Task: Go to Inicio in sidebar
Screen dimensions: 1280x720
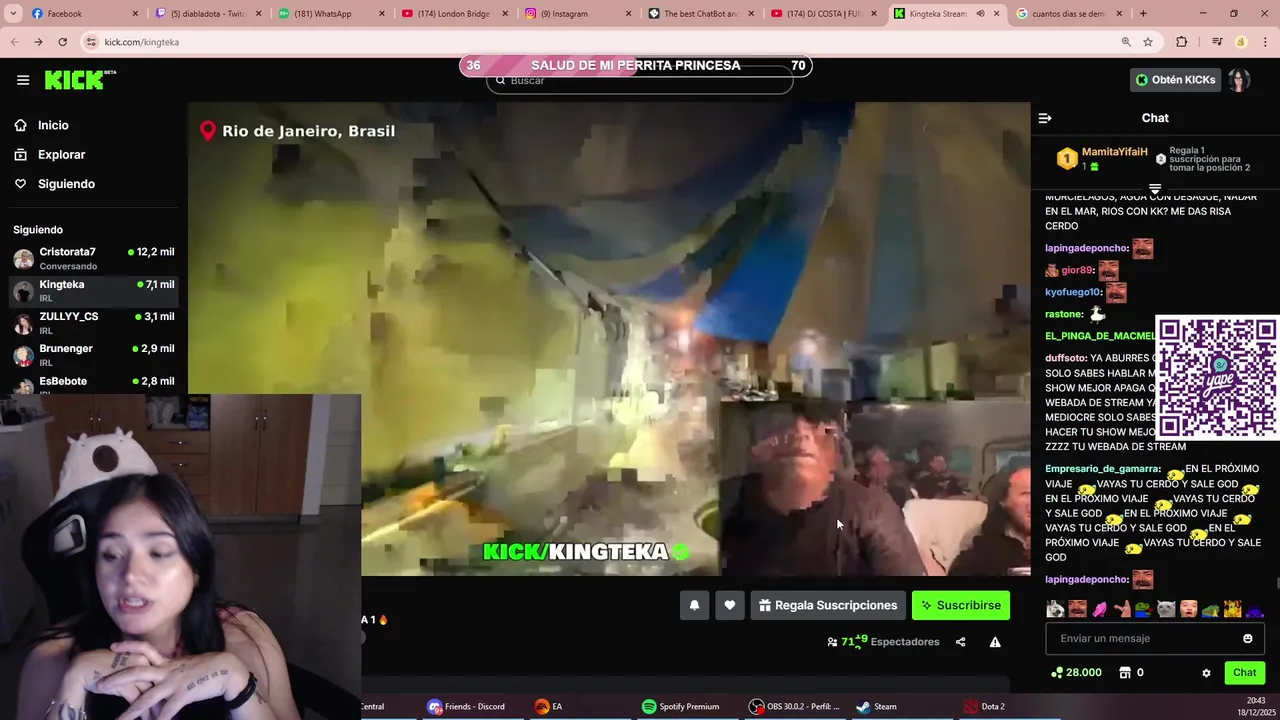Action: click(53, 125)
